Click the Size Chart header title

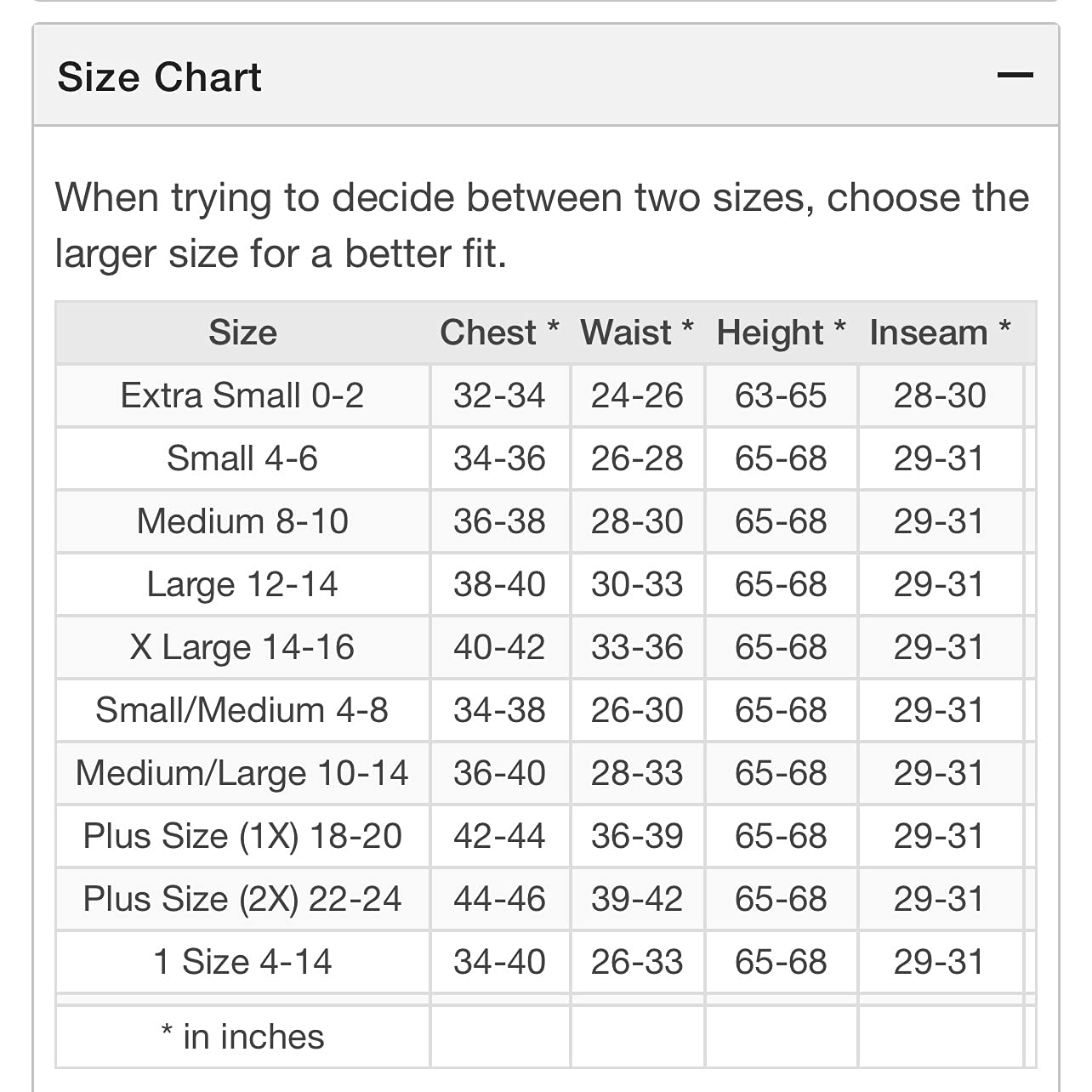pos(159,77)
